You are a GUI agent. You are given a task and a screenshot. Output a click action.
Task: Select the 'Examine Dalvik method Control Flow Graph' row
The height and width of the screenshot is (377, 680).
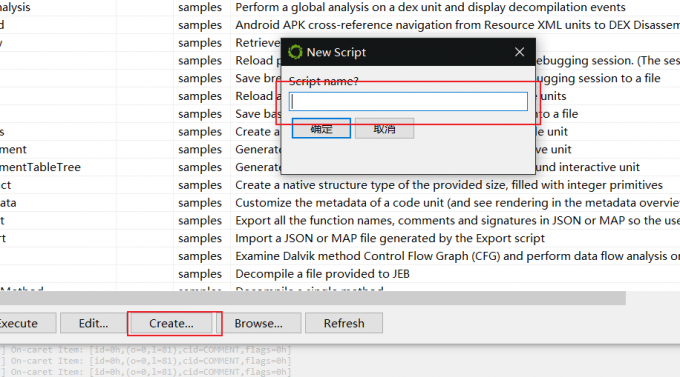click(340, 256)
